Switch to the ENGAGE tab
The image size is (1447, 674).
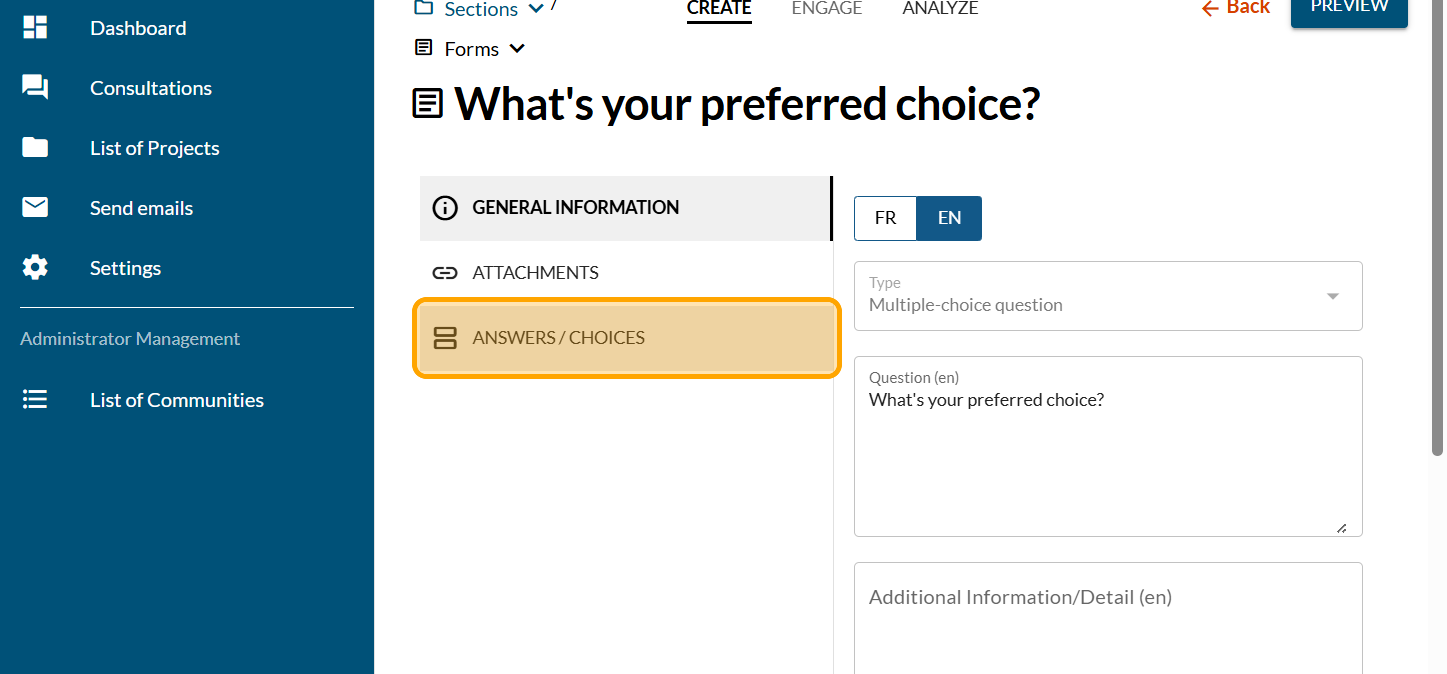826,8
